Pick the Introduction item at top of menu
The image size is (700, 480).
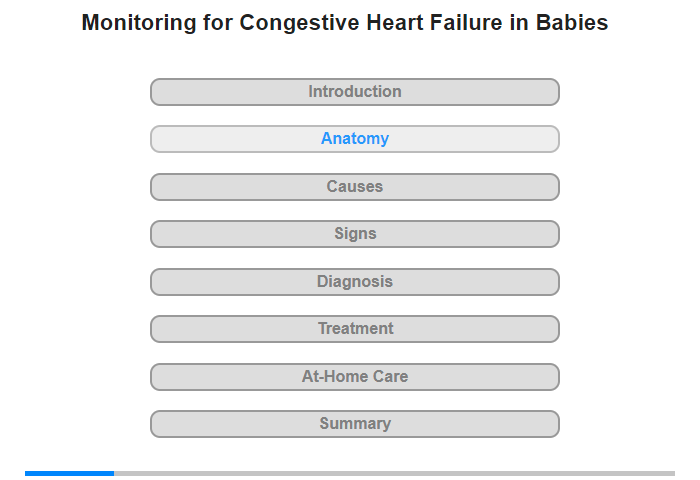pyautogui.click(x=355, y=92)
